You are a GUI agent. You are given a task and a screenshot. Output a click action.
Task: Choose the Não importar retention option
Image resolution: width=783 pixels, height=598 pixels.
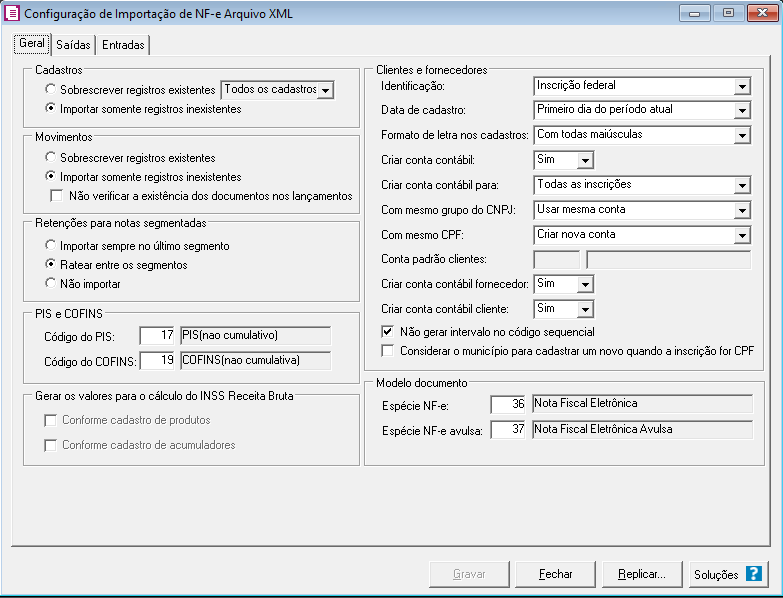(51, 284)
